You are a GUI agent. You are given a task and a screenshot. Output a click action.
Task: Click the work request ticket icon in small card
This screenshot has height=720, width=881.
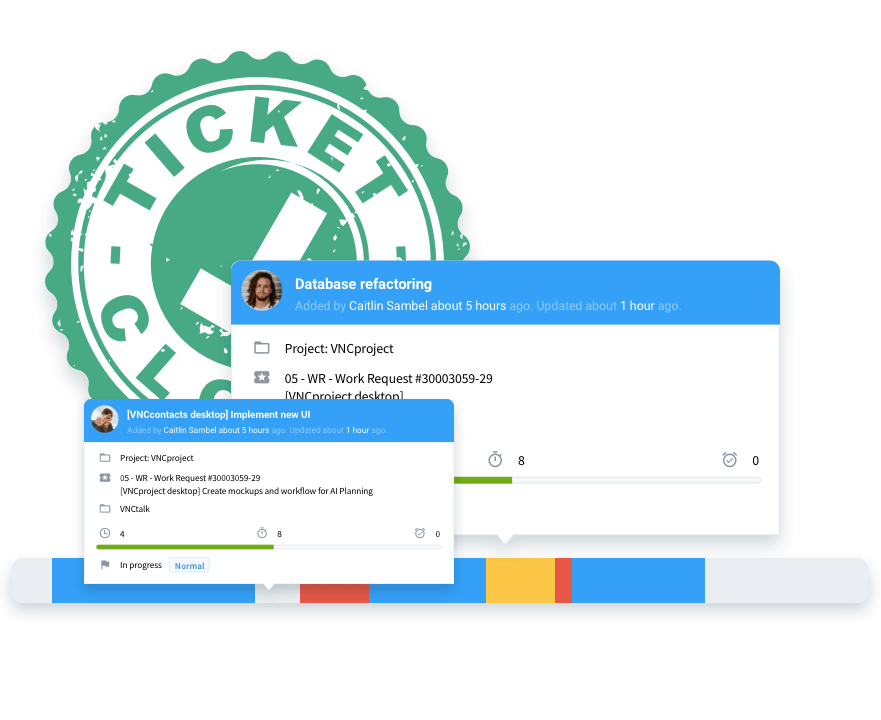tap(105, 478)
